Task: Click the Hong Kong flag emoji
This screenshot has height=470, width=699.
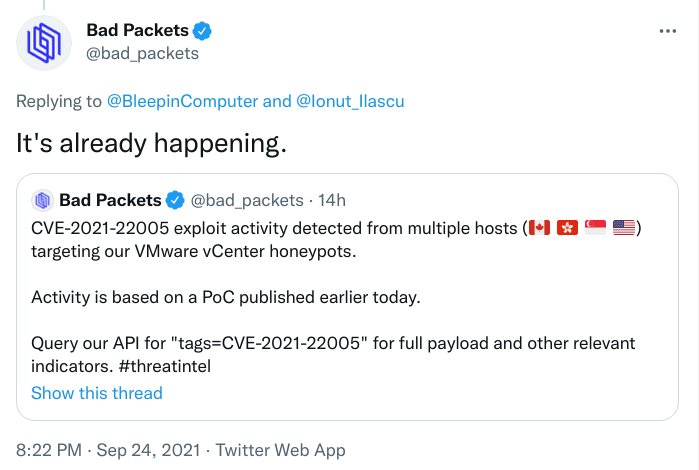Action: pos(567,228)
